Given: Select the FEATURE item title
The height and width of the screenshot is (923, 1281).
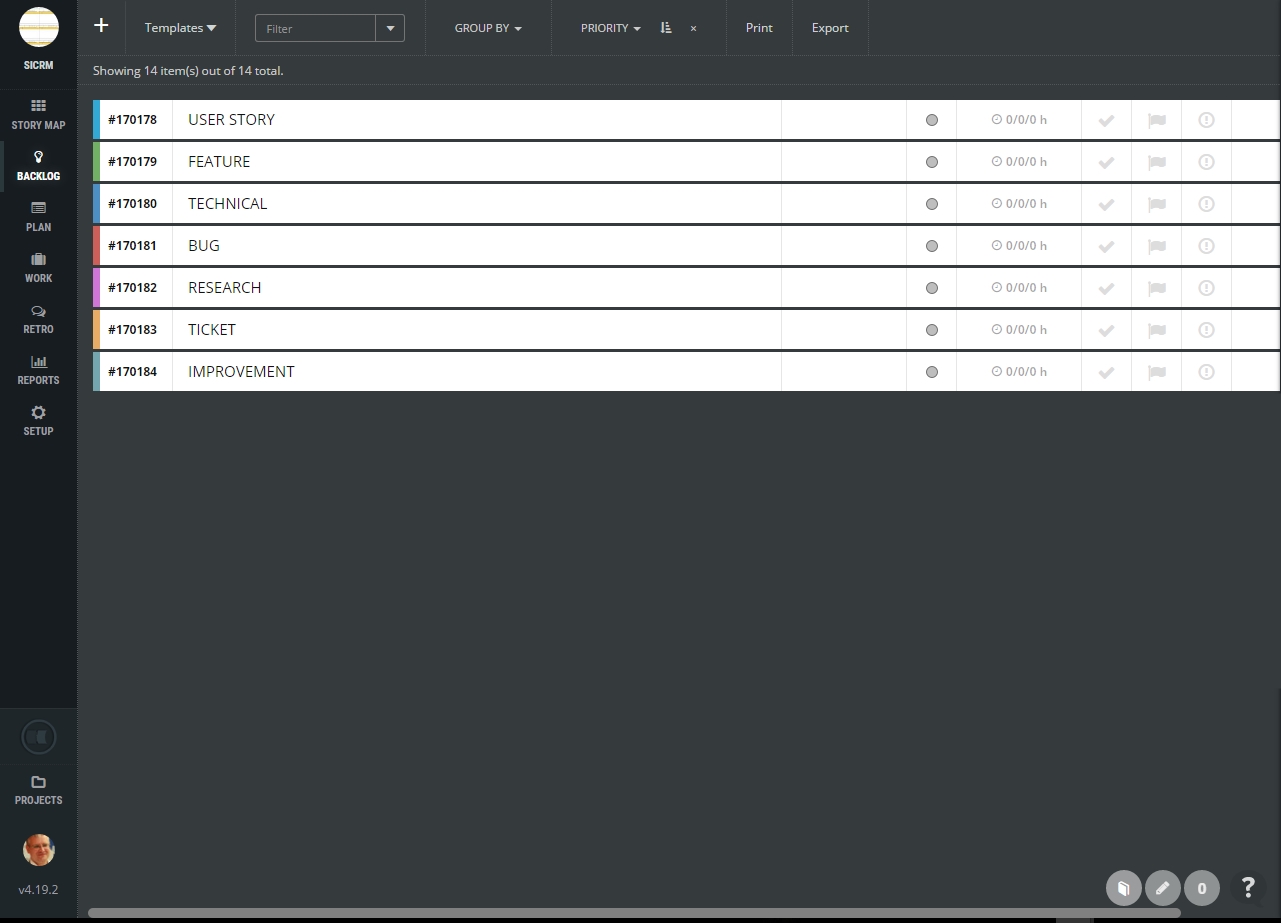Looking at the screenshot, I should (219, 161).
